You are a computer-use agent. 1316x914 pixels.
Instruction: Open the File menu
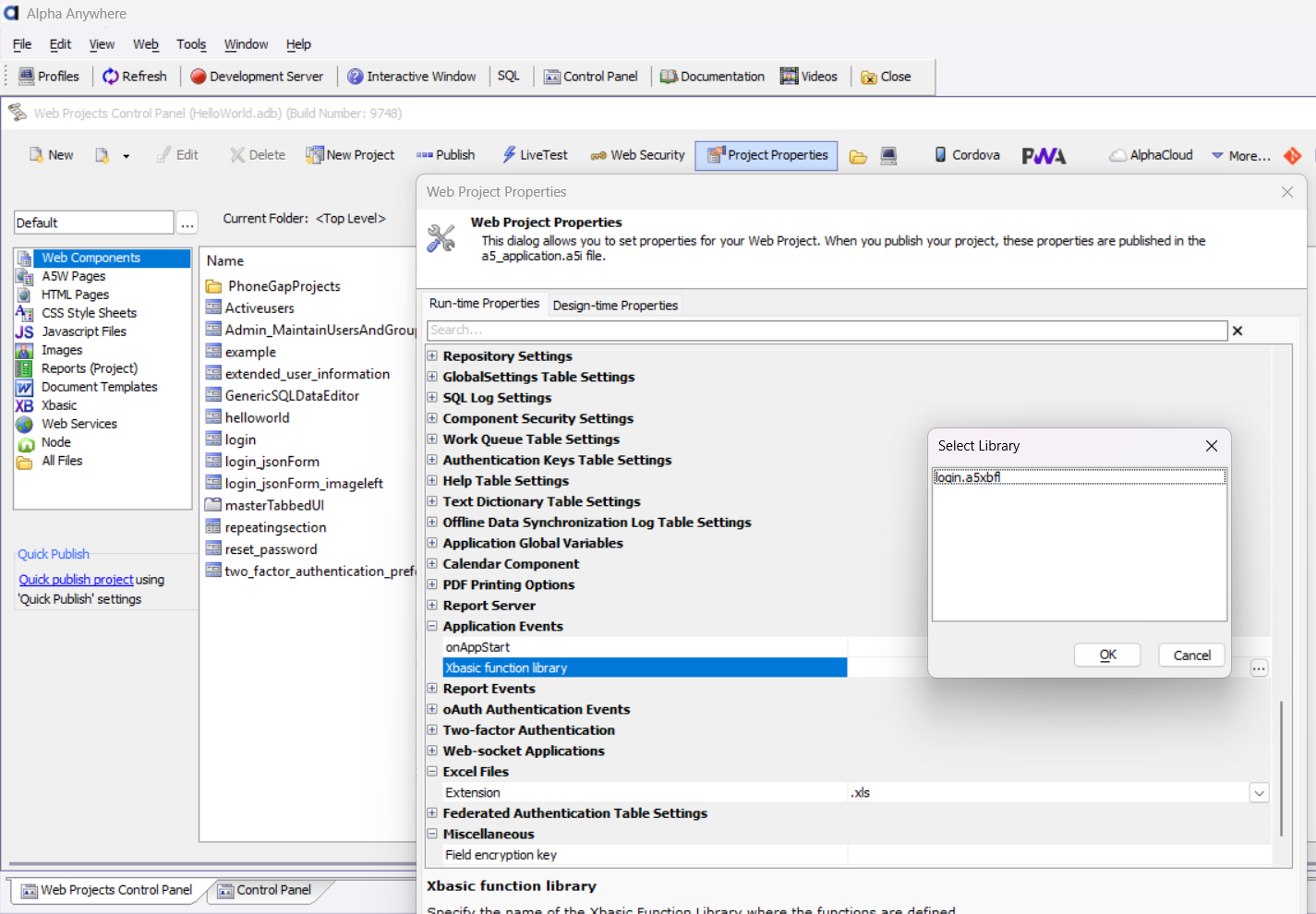tap(22, 44)
